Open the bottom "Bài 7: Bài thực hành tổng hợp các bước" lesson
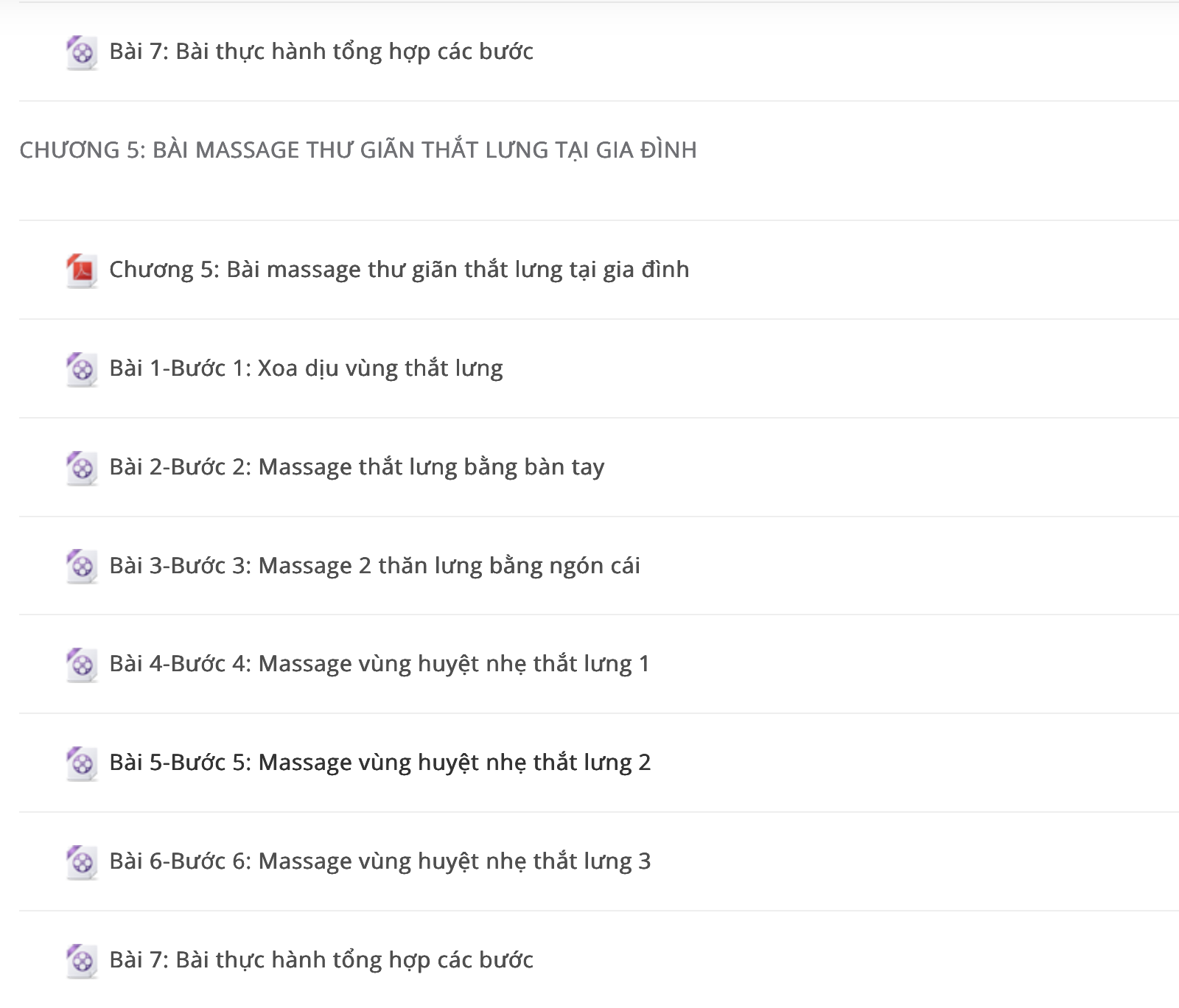This screenshot has height=1008, width=1179. click(x=321, y=960)
